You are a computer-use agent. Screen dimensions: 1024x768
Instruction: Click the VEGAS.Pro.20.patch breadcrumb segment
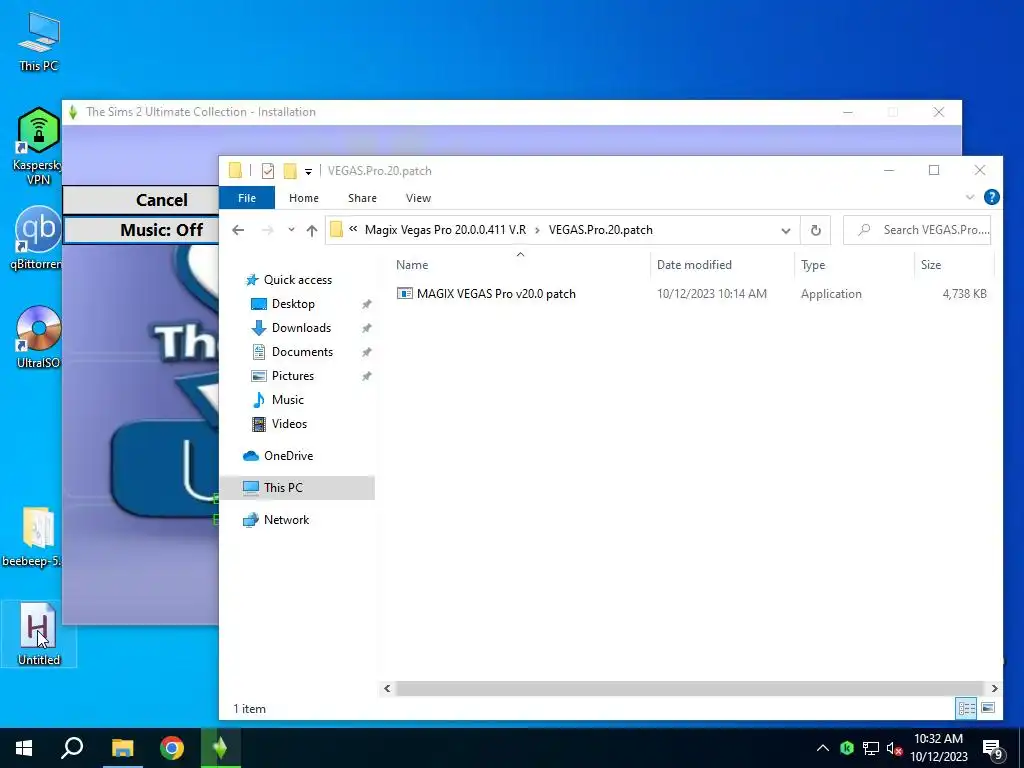click(601, 230)
